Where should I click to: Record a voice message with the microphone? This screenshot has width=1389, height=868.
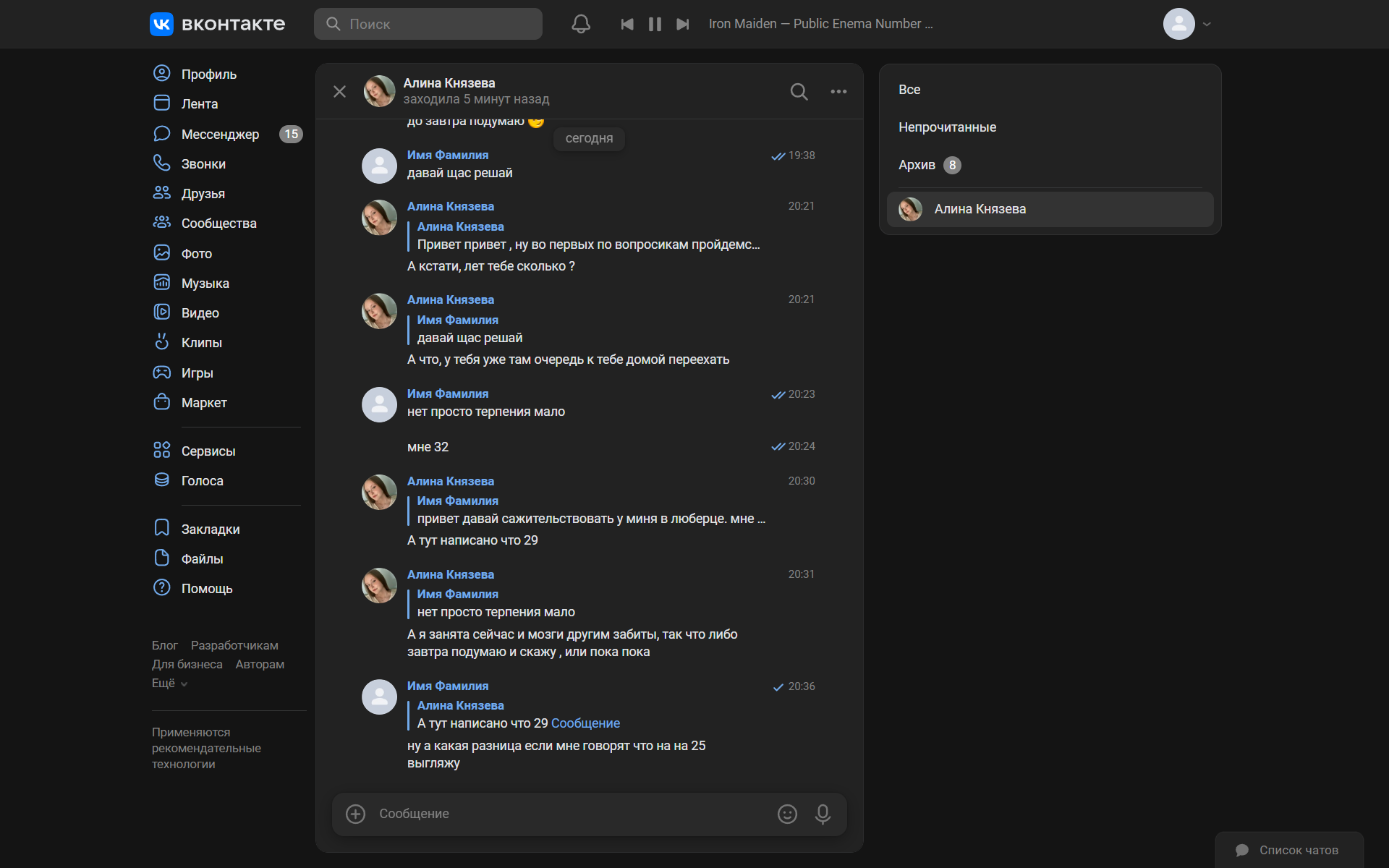tap(823, 814)
